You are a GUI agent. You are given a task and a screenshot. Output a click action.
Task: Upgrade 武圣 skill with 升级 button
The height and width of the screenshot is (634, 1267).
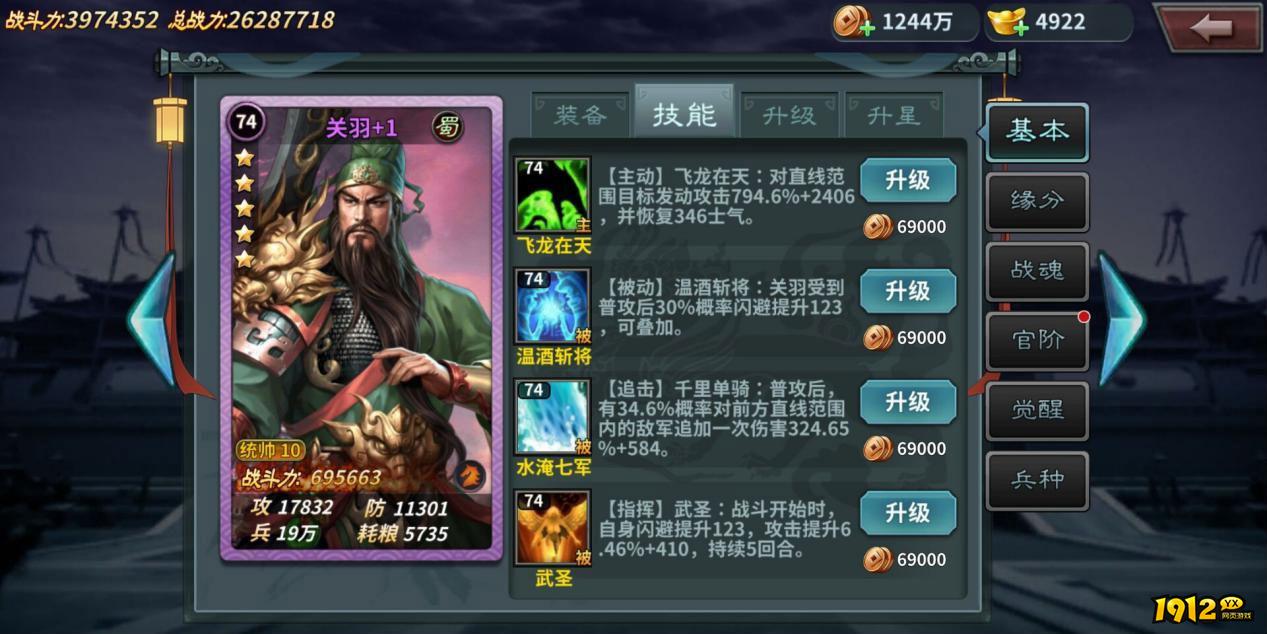908,513
